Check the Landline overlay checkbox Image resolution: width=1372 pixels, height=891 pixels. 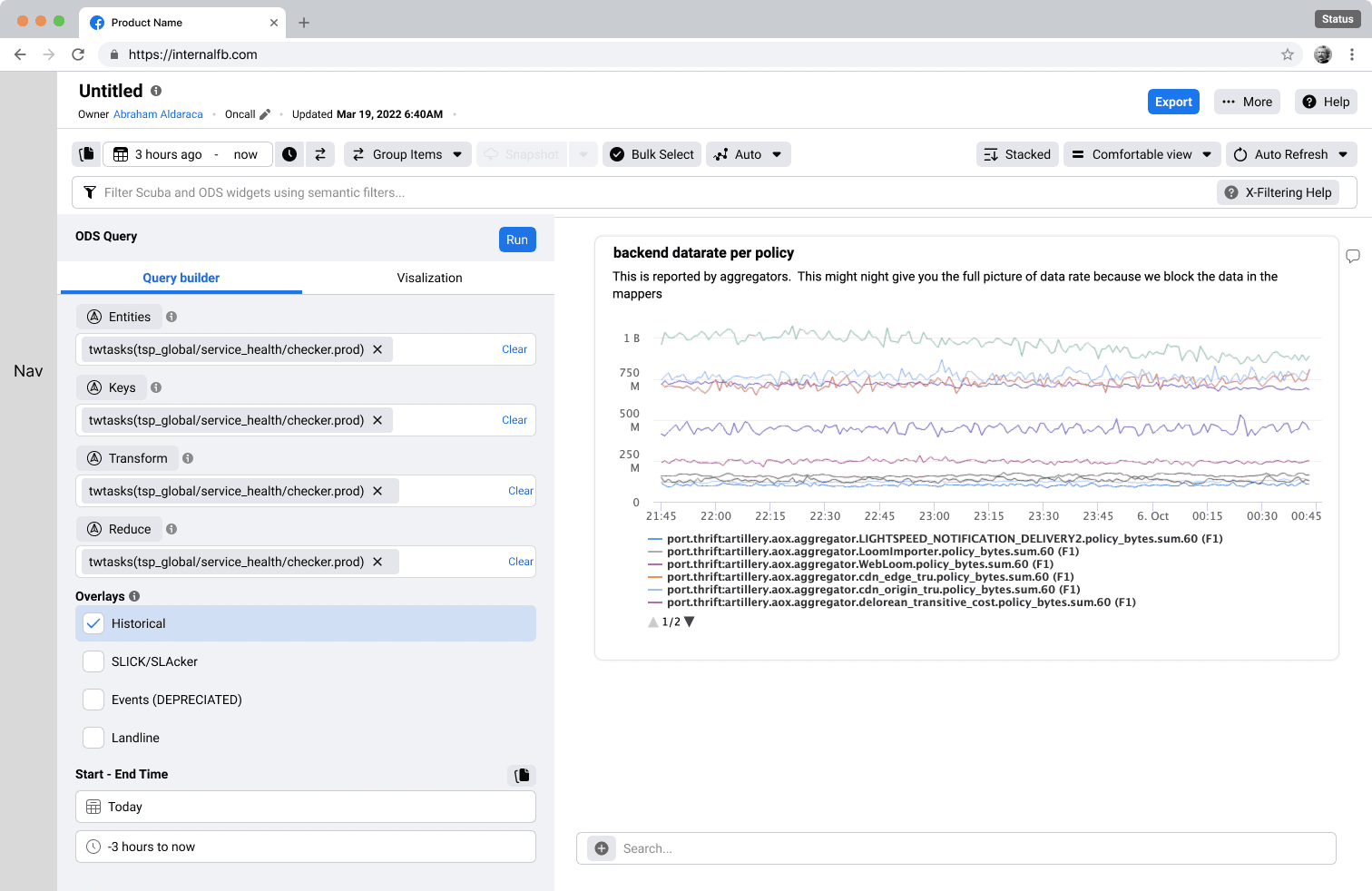click(93, 738)
